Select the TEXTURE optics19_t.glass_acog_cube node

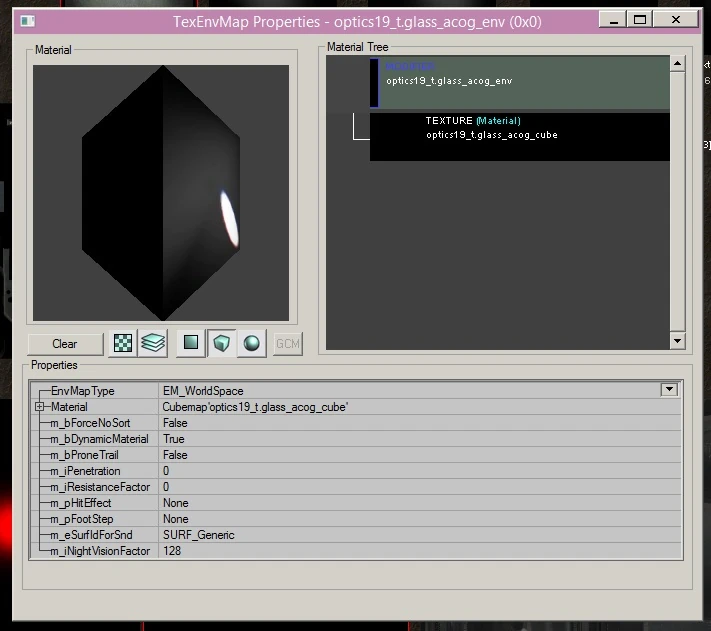point(520,136)
